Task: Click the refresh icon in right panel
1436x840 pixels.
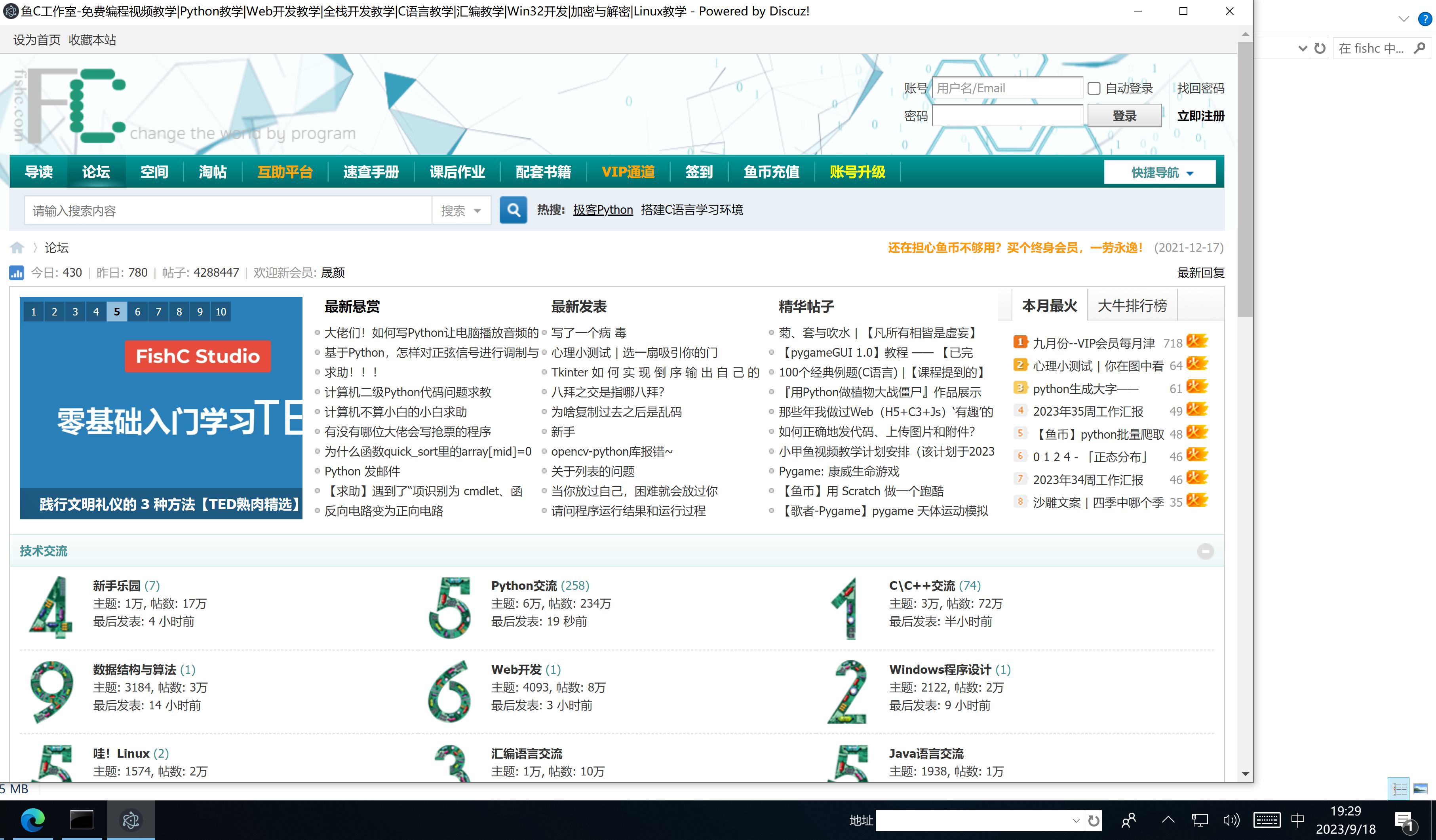Action: [x=1319, y=48]
